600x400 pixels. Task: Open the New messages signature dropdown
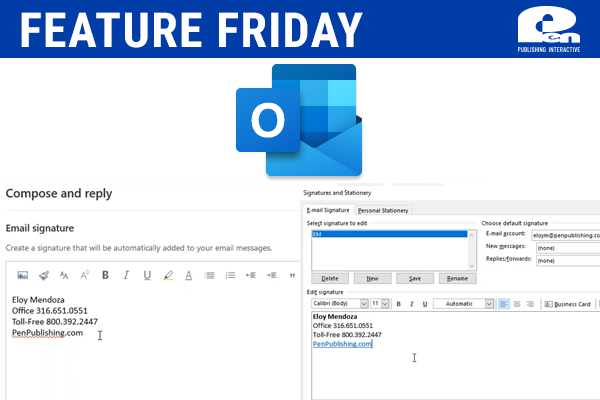[568, 248]
